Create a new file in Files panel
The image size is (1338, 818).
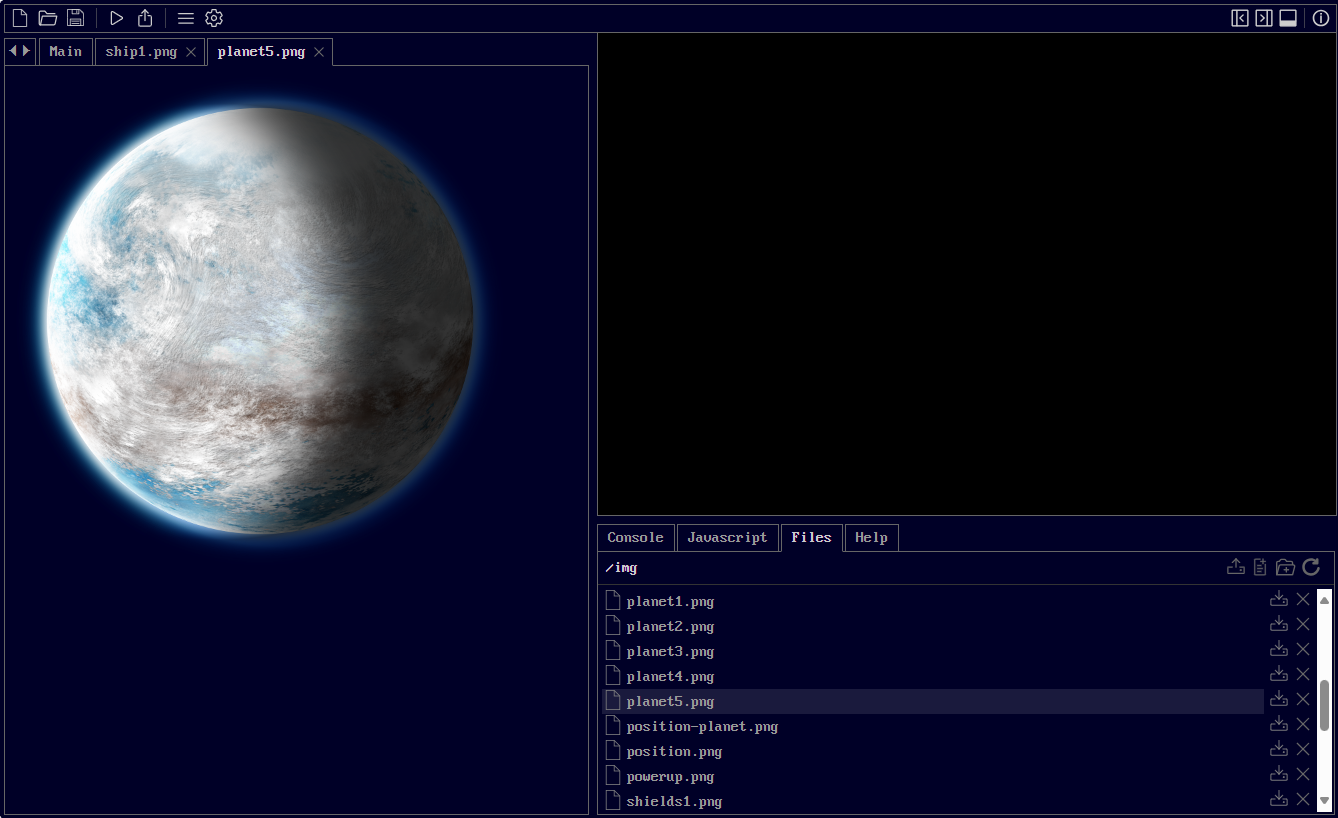tap(1260, 567)
